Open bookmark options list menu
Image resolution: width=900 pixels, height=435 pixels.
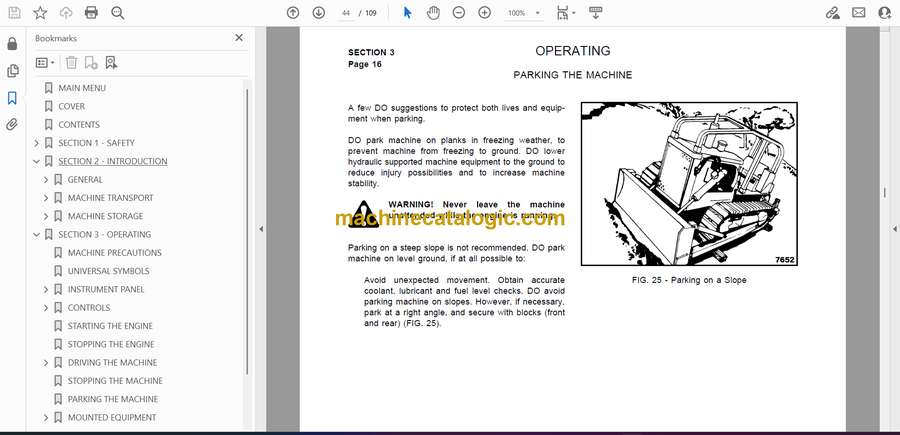tap(45, 63)
